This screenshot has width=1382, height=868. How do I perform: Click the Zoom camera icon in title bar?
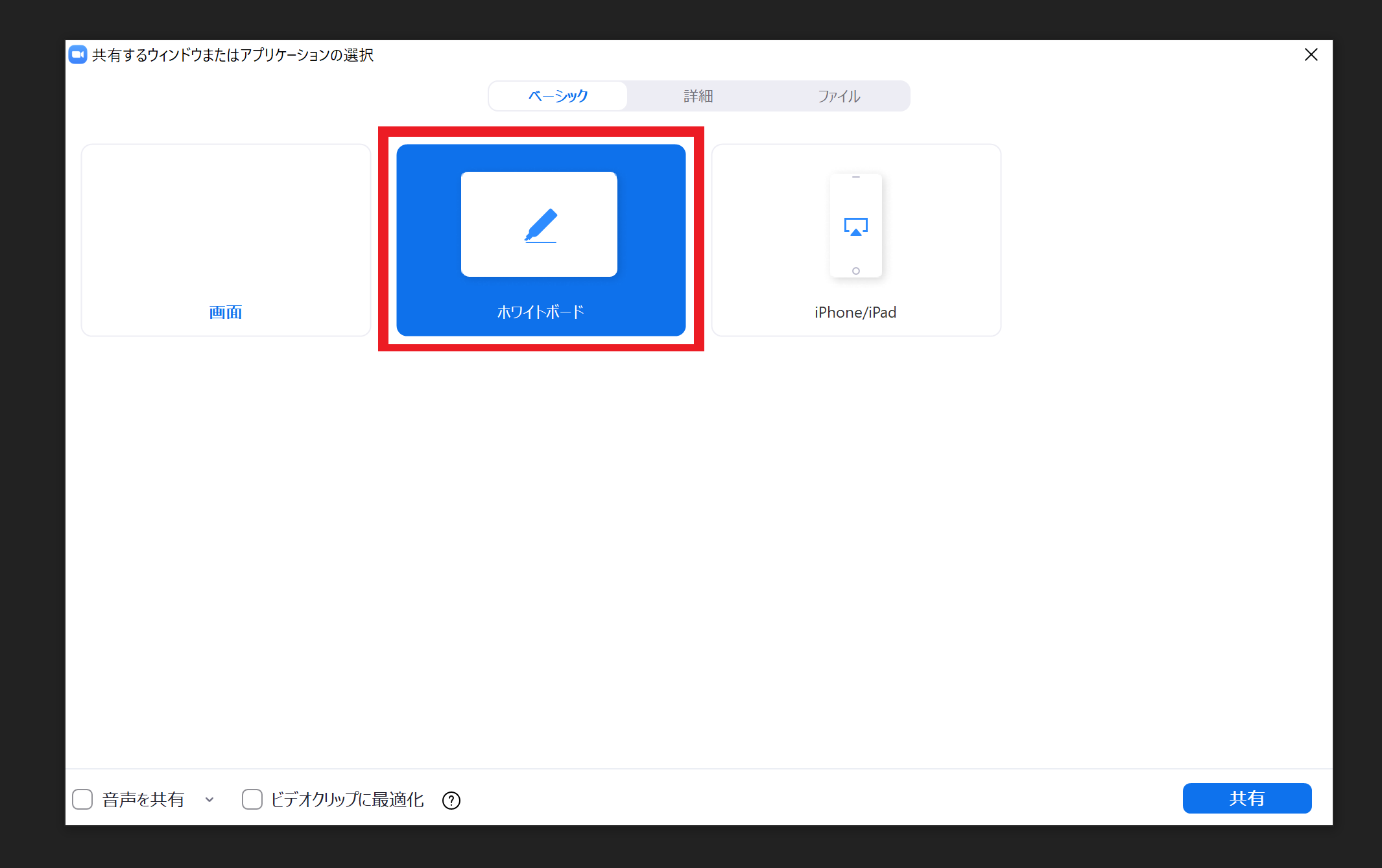[77, 55]
